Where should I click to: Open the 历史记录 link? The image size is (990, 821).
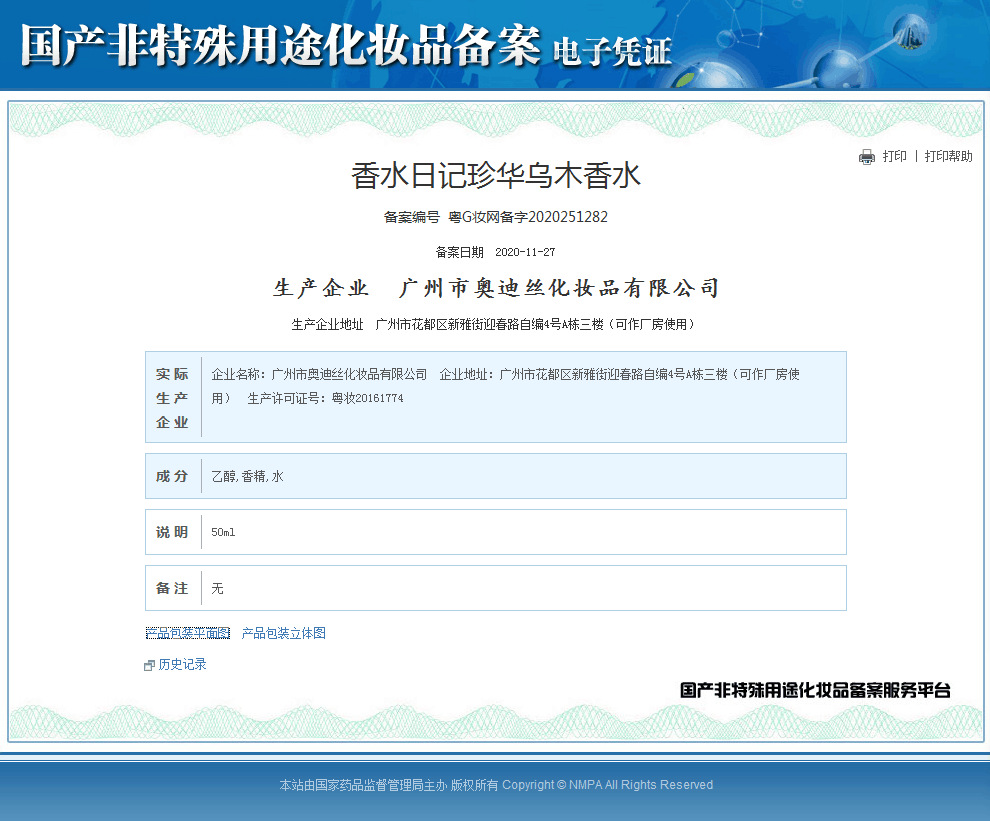[x=182, y=664]
